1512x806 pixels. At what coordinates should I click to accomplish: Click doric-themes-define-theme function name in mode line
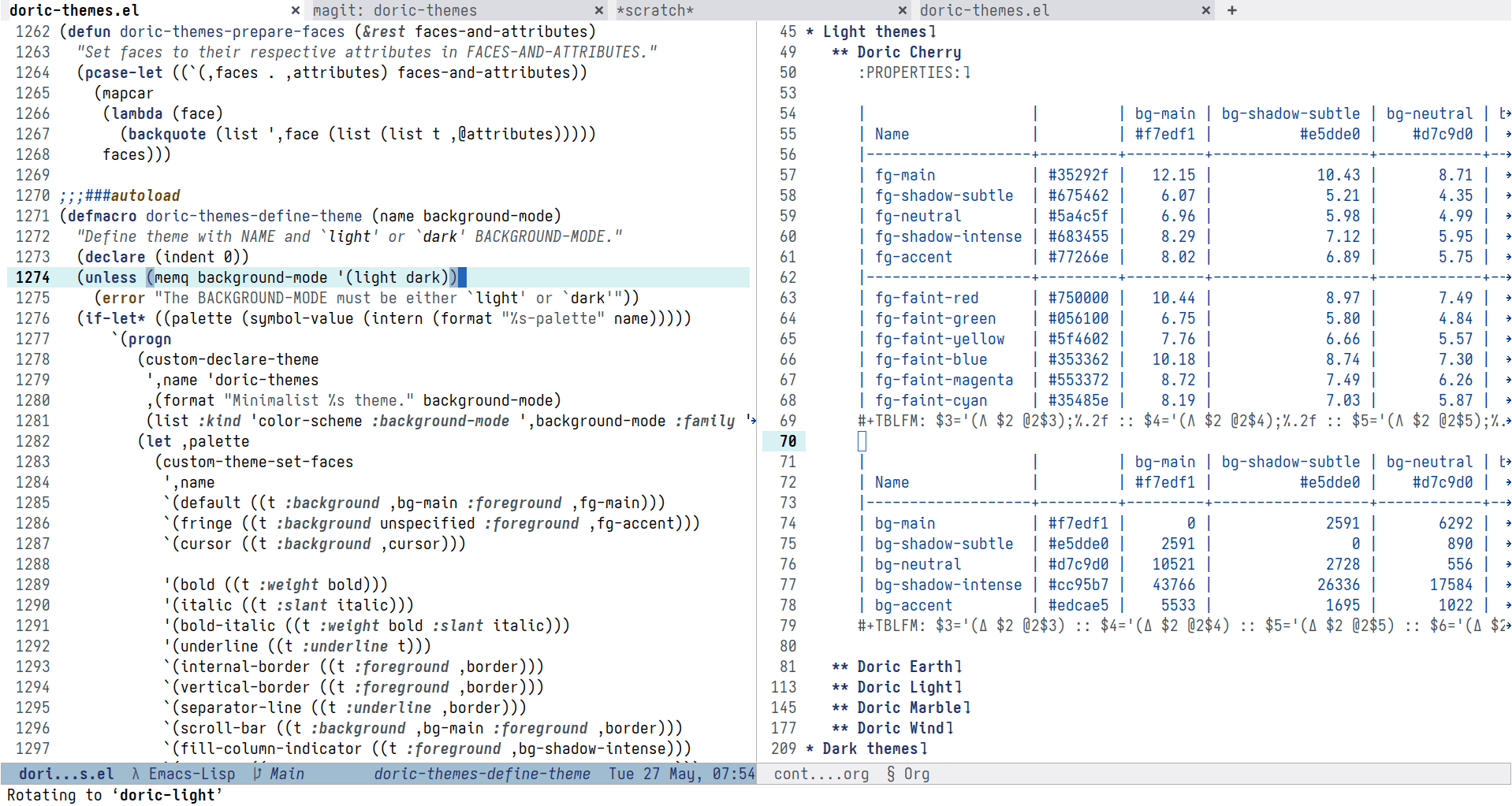pos(482,774)
